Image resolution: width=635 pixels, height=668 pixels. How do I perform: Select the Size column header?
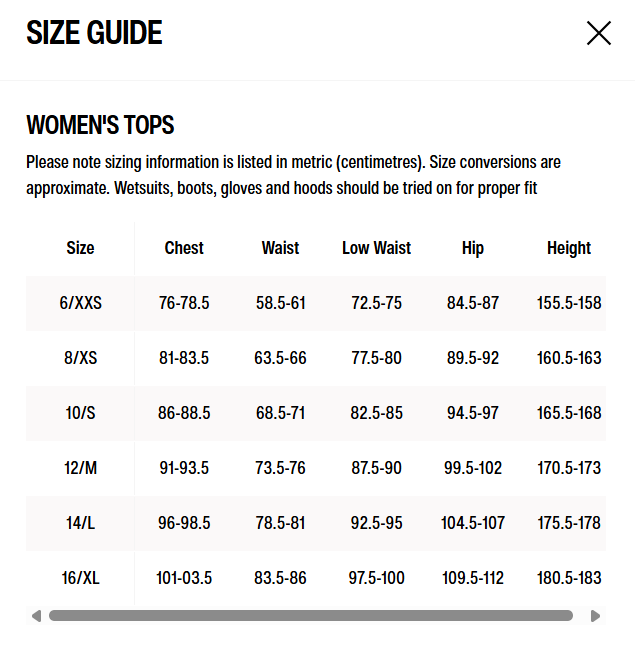point(80,248)
